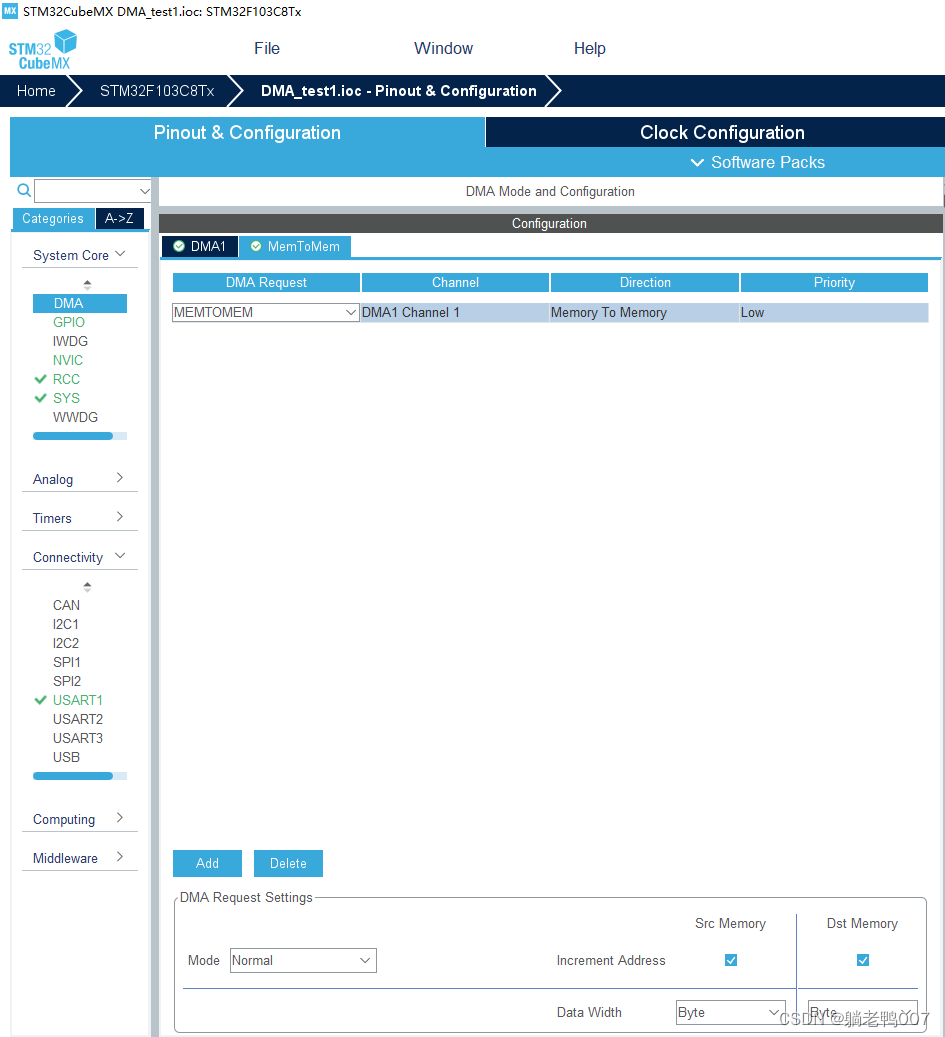
Task: Select the MemToMem tab
Action: click(x=295, y=247)
